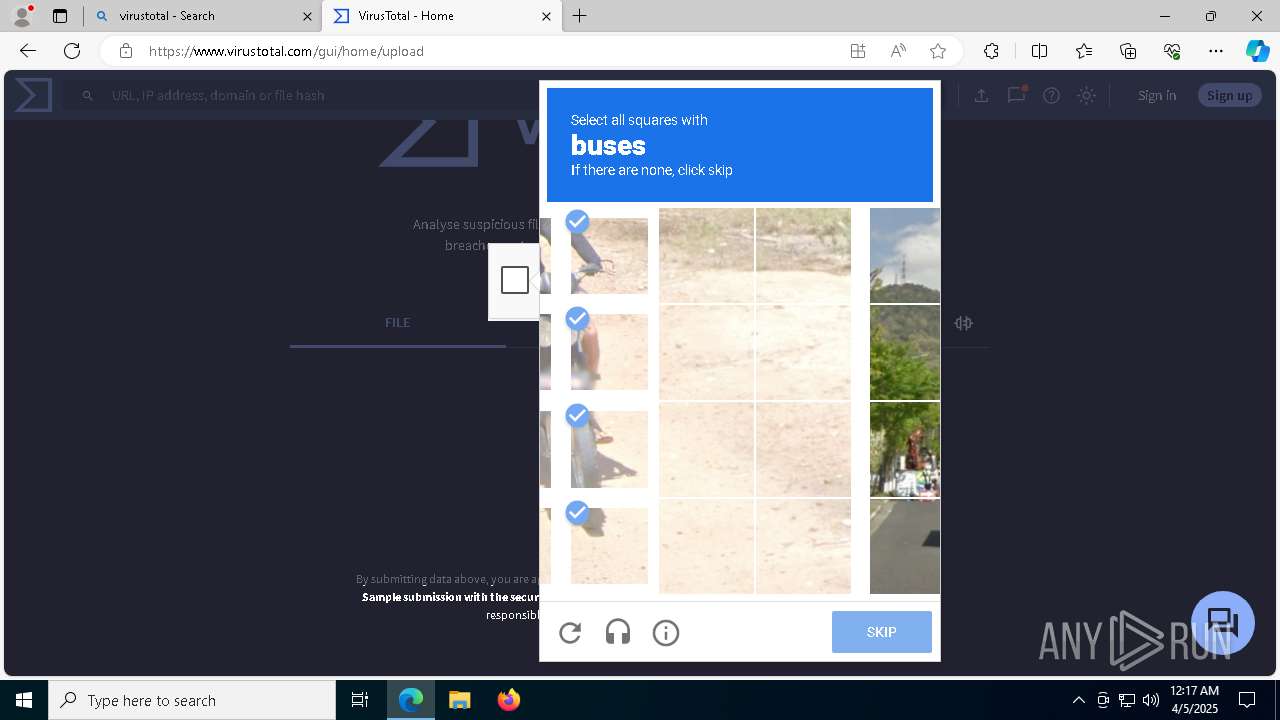Select the green trees tile on the right
The image size is (1280, 720).
tap(905, 353)
